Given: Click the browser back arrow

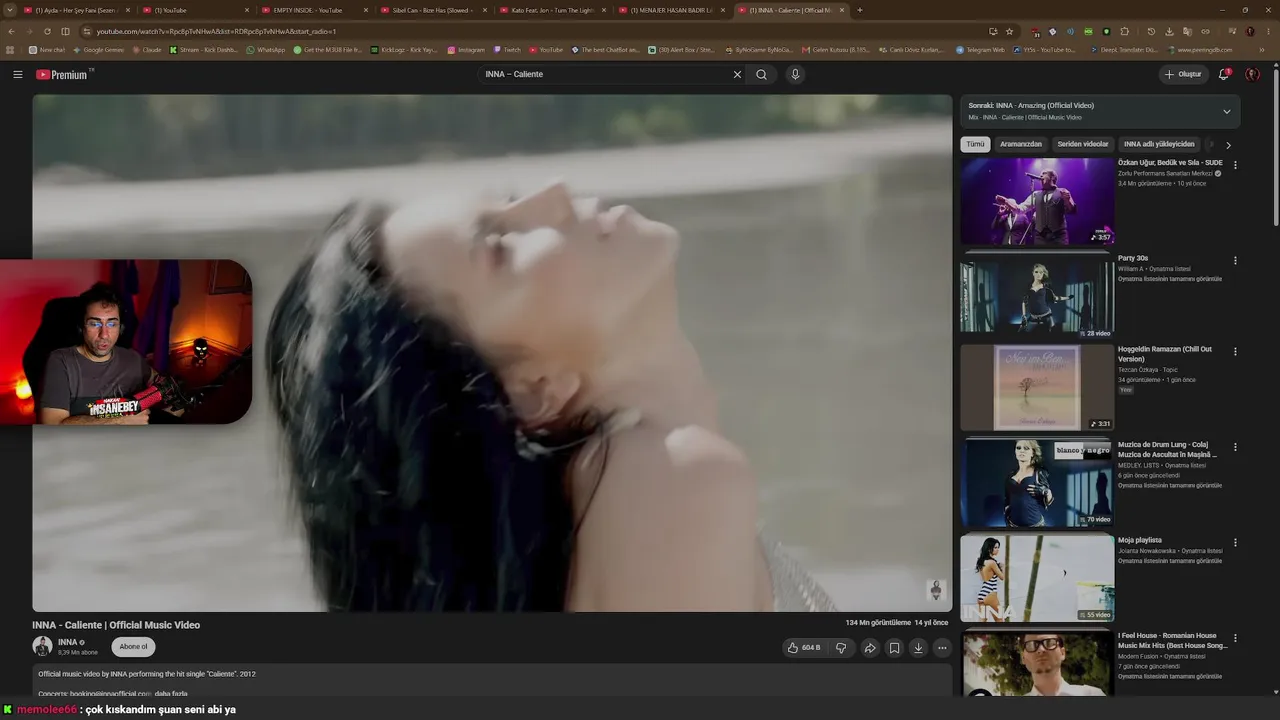Looking at the screenshot, I should tap(11, 31).
